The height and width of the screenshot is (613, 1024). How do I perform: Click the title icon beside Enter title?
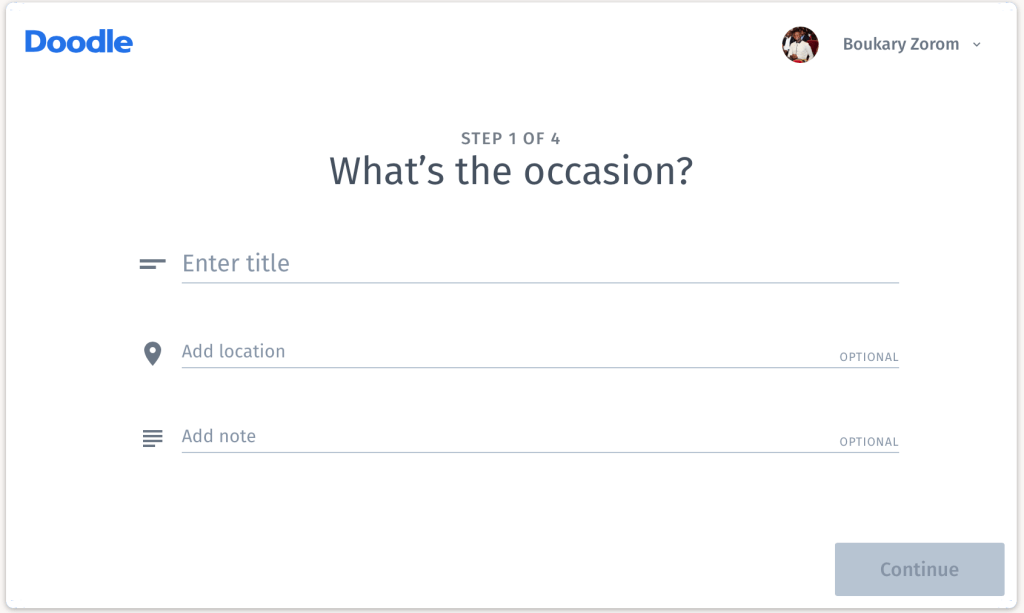[x=152, y=264]
